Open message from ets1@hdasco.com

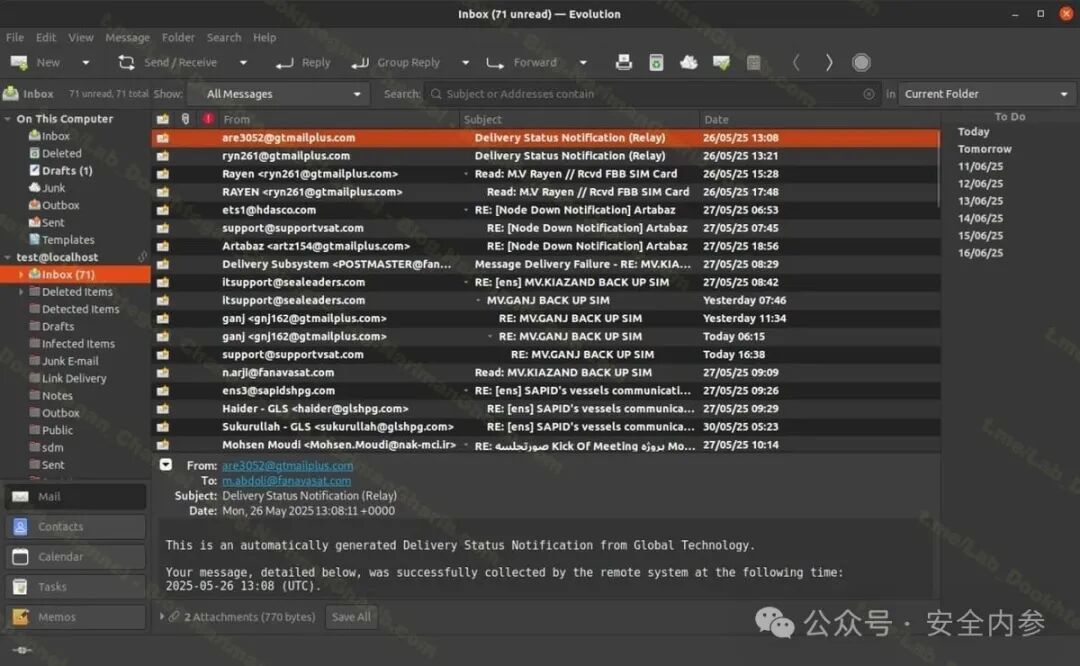(546, 210)
